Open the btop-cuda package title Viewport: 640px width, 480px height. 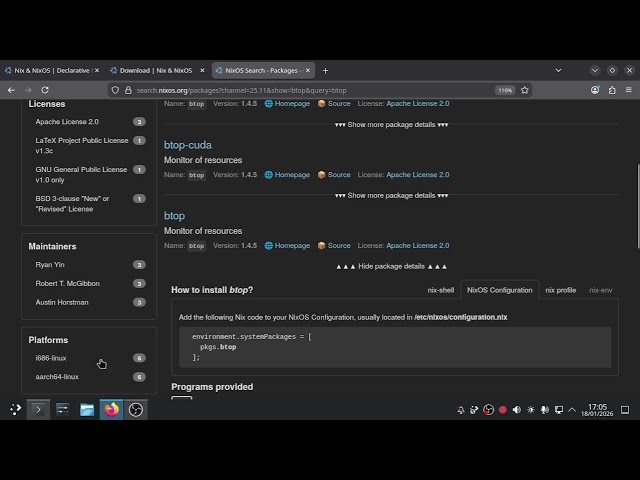tap(188, 145)
